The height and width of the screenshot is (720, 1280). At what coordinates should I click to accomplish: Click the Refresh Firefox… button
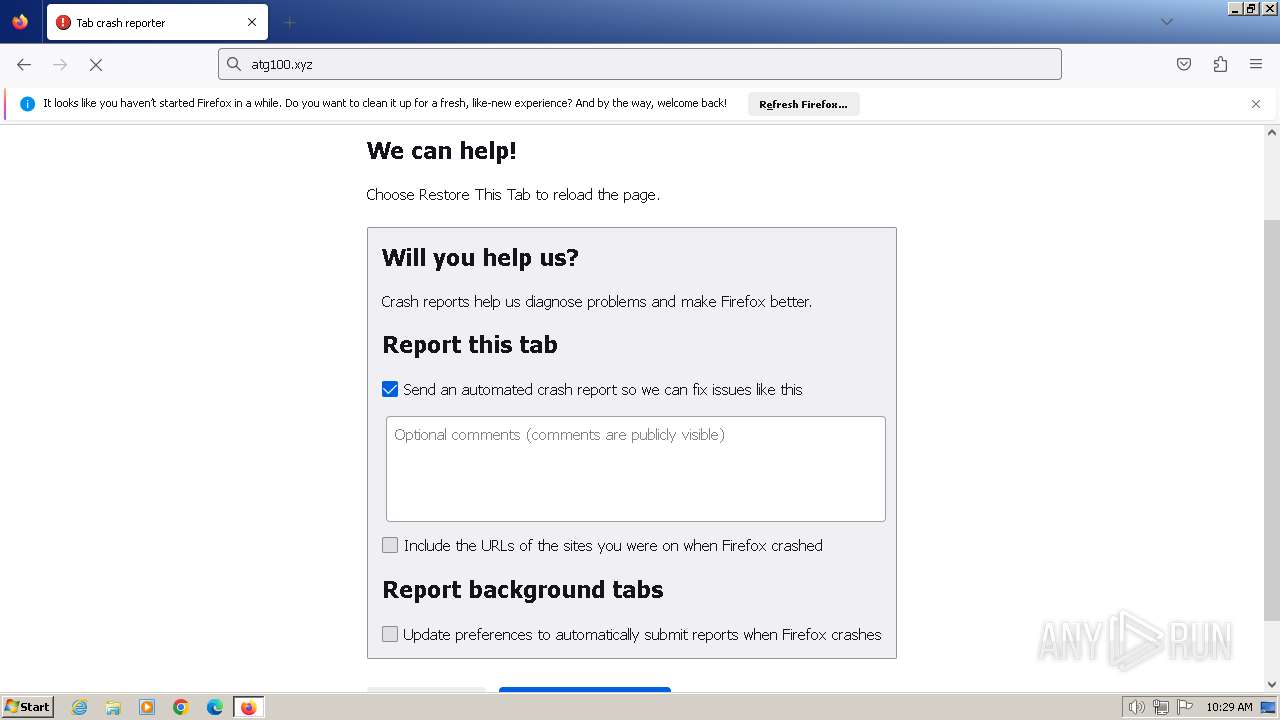(803, 104)
